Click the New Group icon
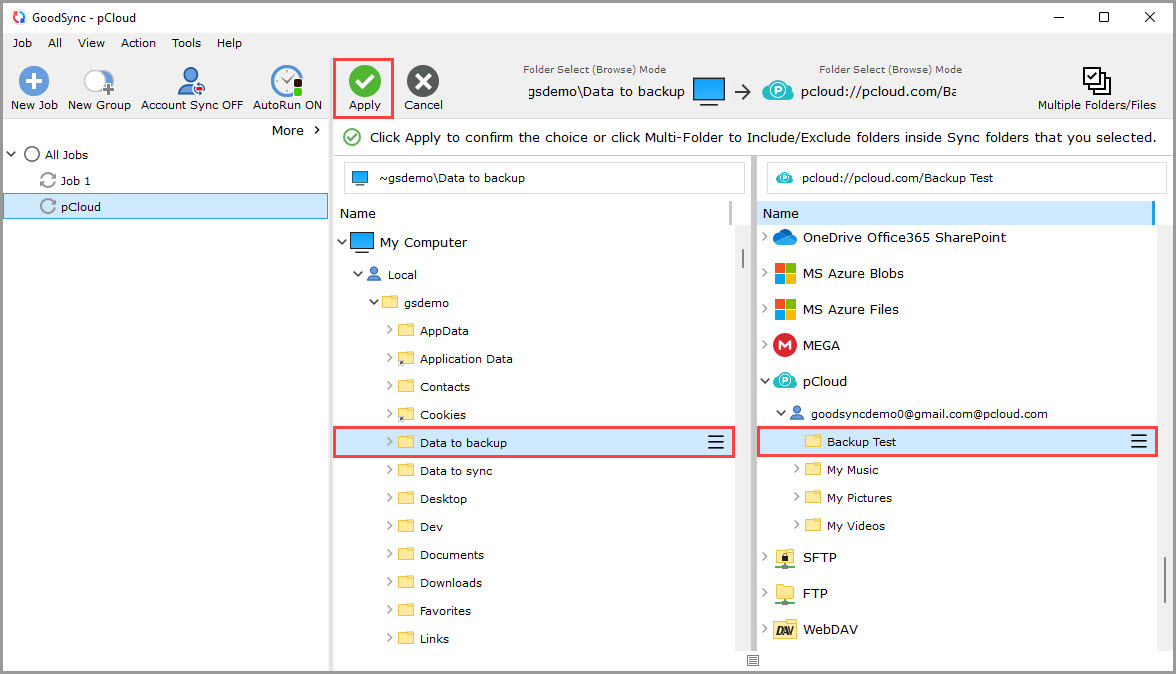The image size is (1176, 674). click(98, 81)
